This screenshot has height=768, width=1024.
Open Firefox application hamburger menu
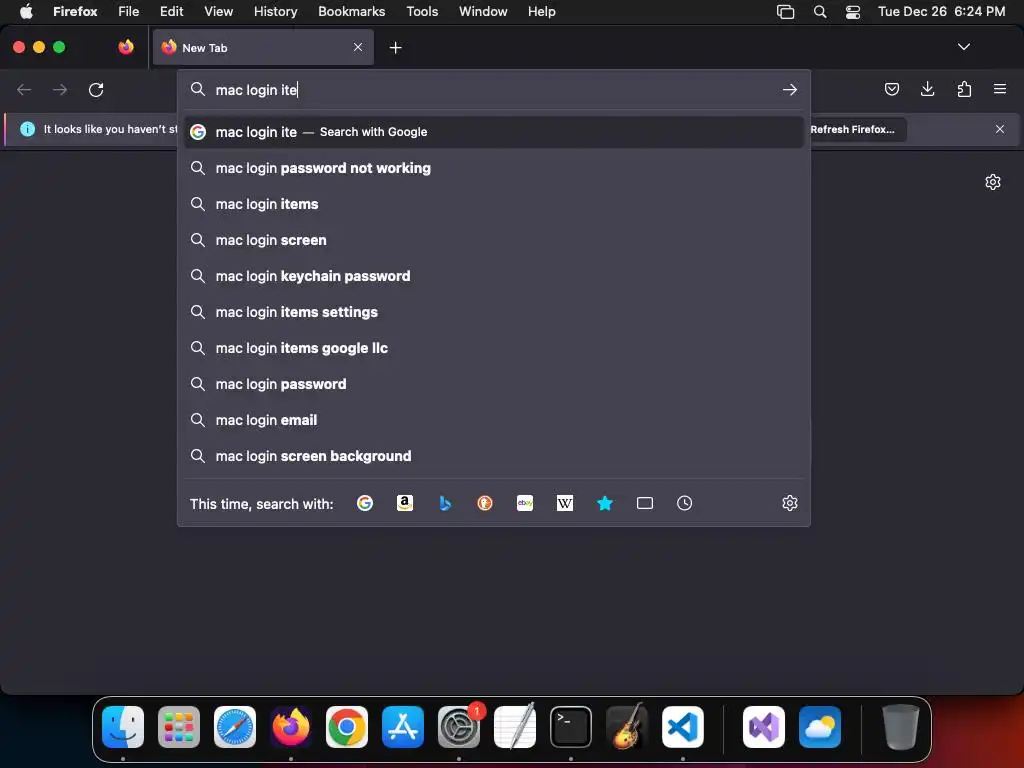(999, 89)
